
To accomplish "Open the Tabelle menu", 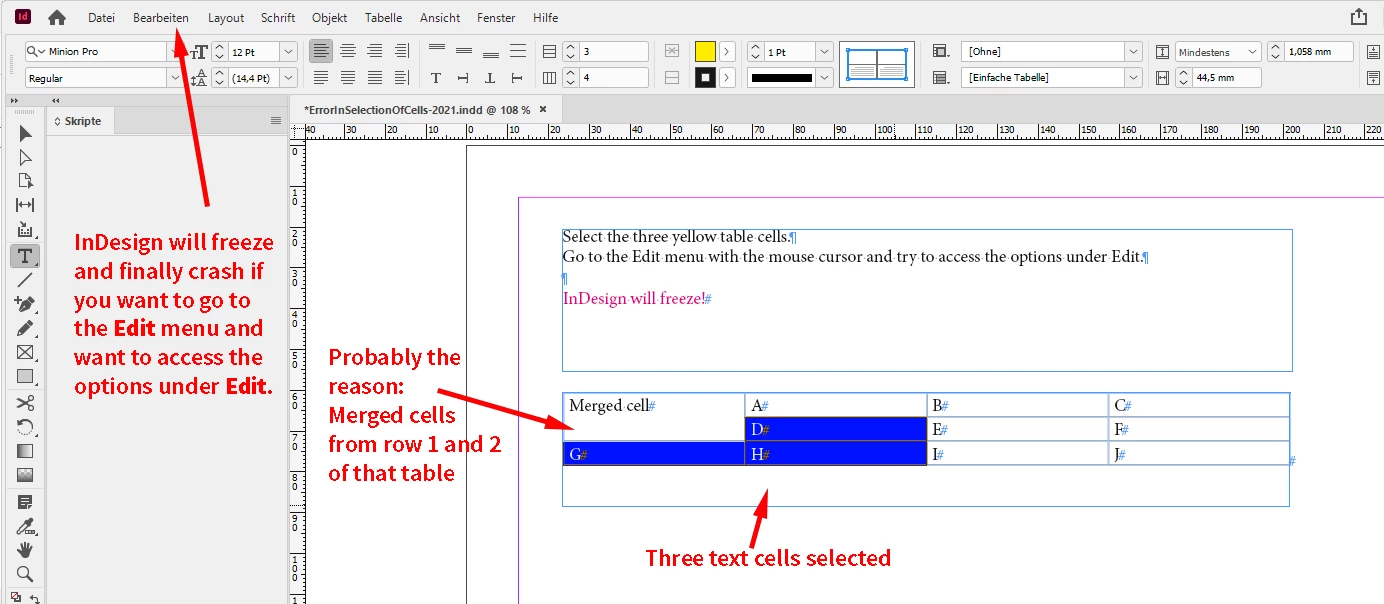I will pos(383,18).
